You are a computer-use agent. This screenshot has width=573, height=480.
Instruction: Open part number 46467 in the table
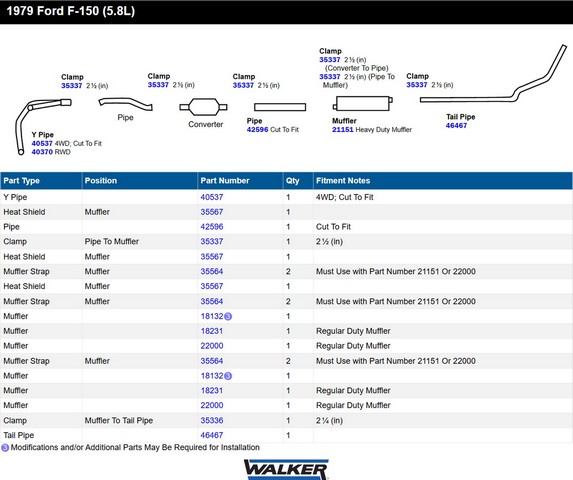212,435
